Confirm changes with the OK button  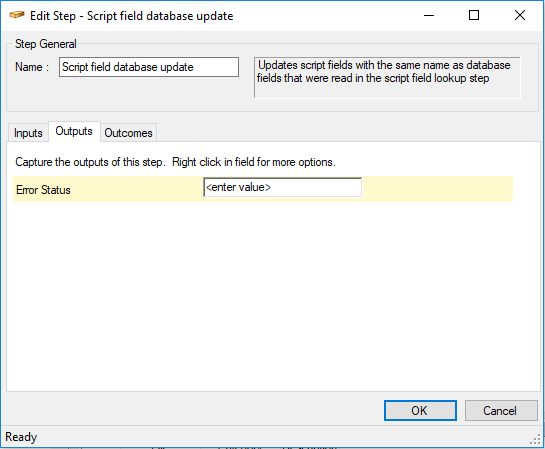420,410
